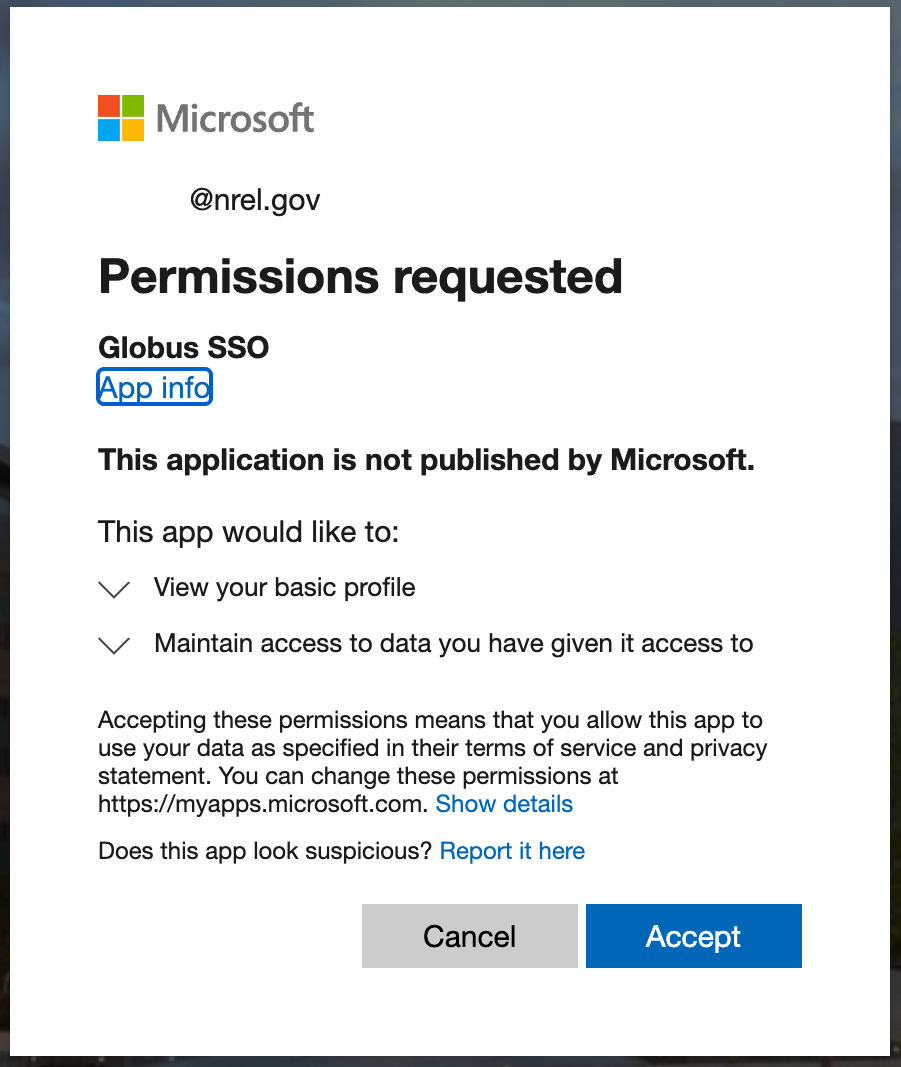Select the @nrel.gov account text
The height and width of the screenshot is (1067, 901).
click(254, 200)
